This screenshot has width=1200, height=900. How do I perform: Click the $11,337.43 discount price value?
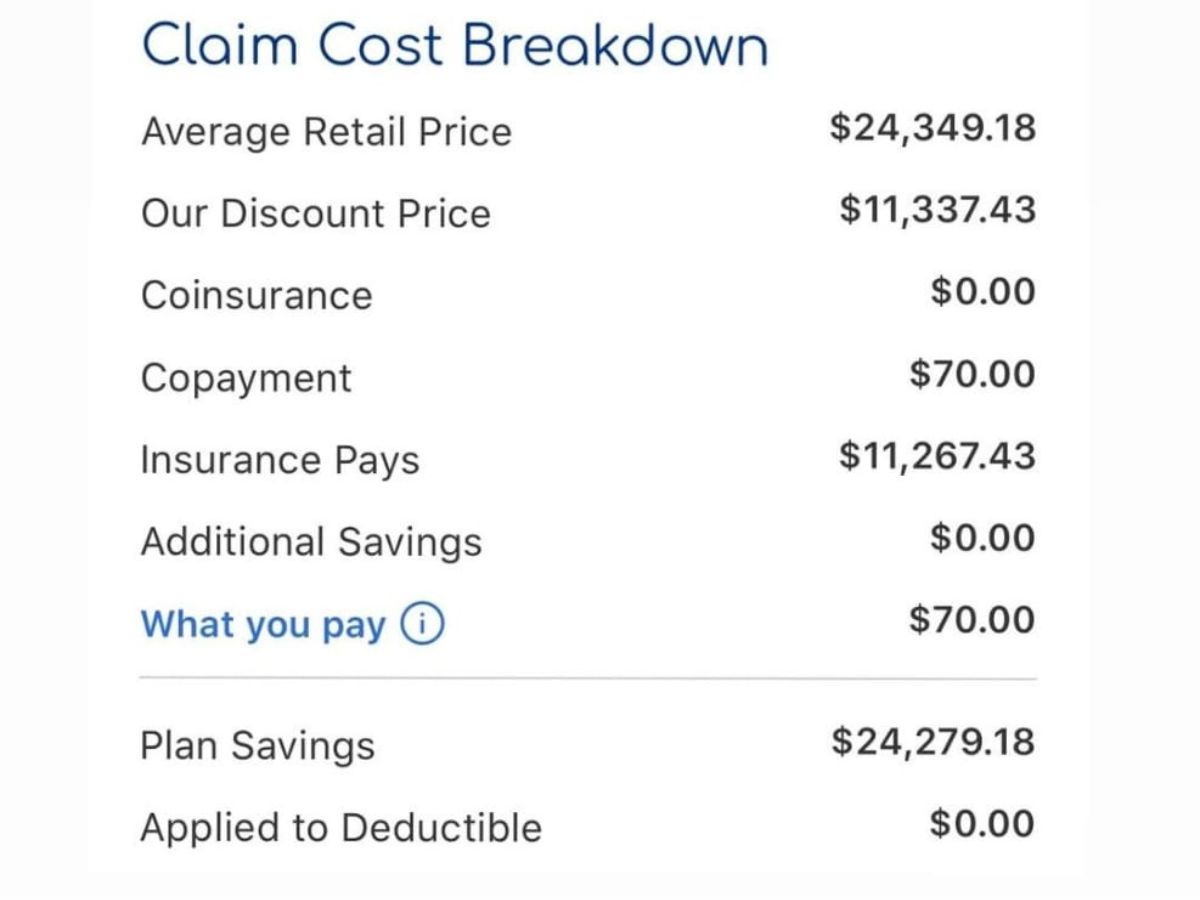pos(937,210)
